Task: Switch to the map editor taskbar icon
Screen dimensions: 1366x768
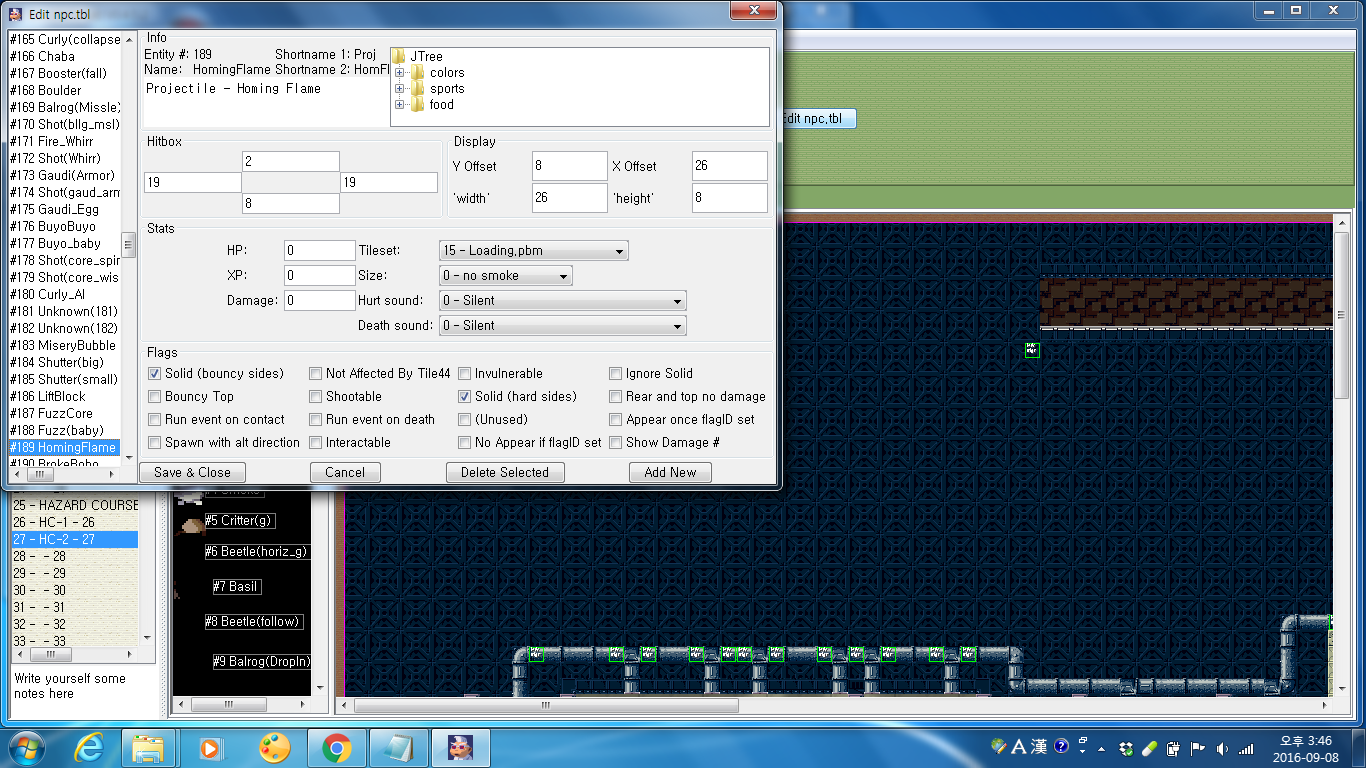Action: pyautogui.click(x=460, y=748)
